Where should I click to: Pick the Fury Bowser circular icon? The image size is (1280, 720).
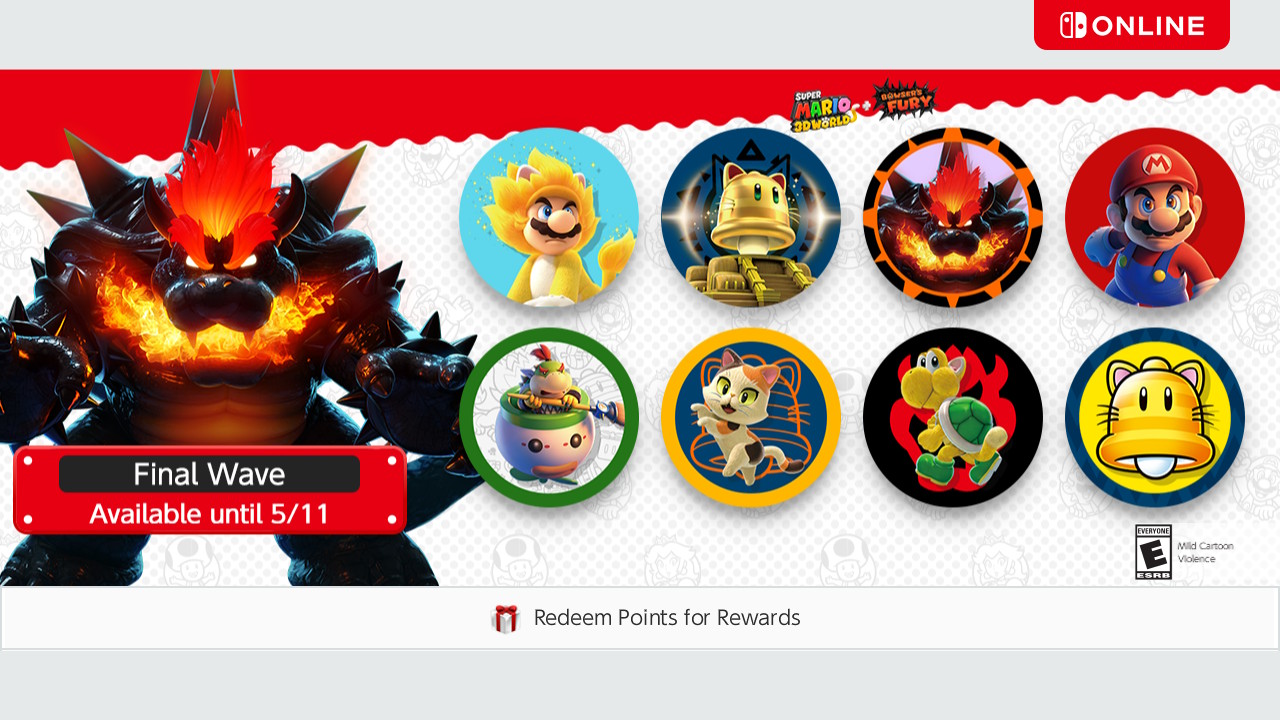953,217
